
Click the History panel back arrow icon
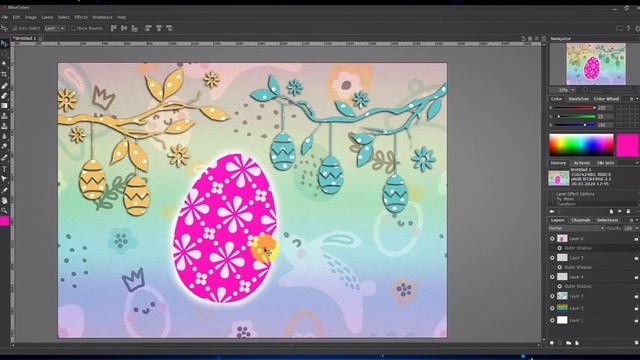click(552, 211)
